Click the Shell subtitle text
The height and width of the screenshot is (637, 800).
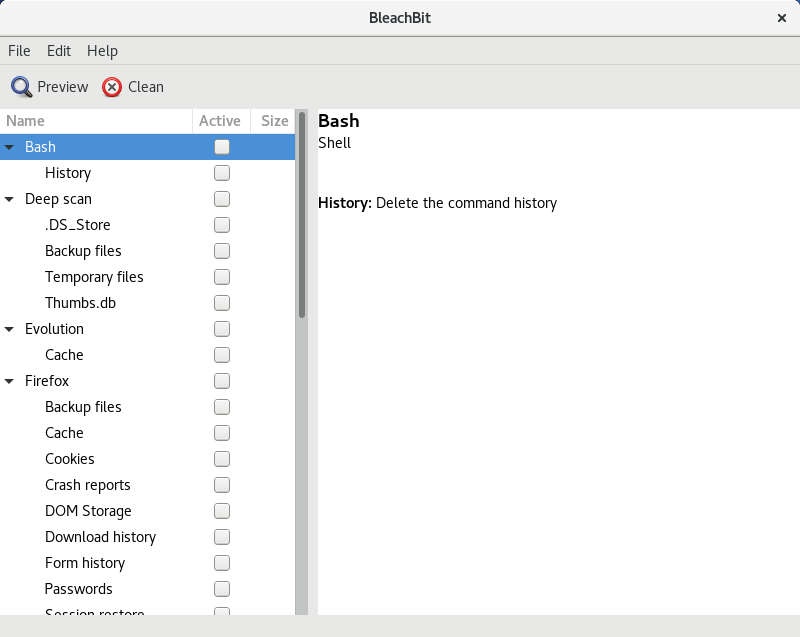point(334,143)
